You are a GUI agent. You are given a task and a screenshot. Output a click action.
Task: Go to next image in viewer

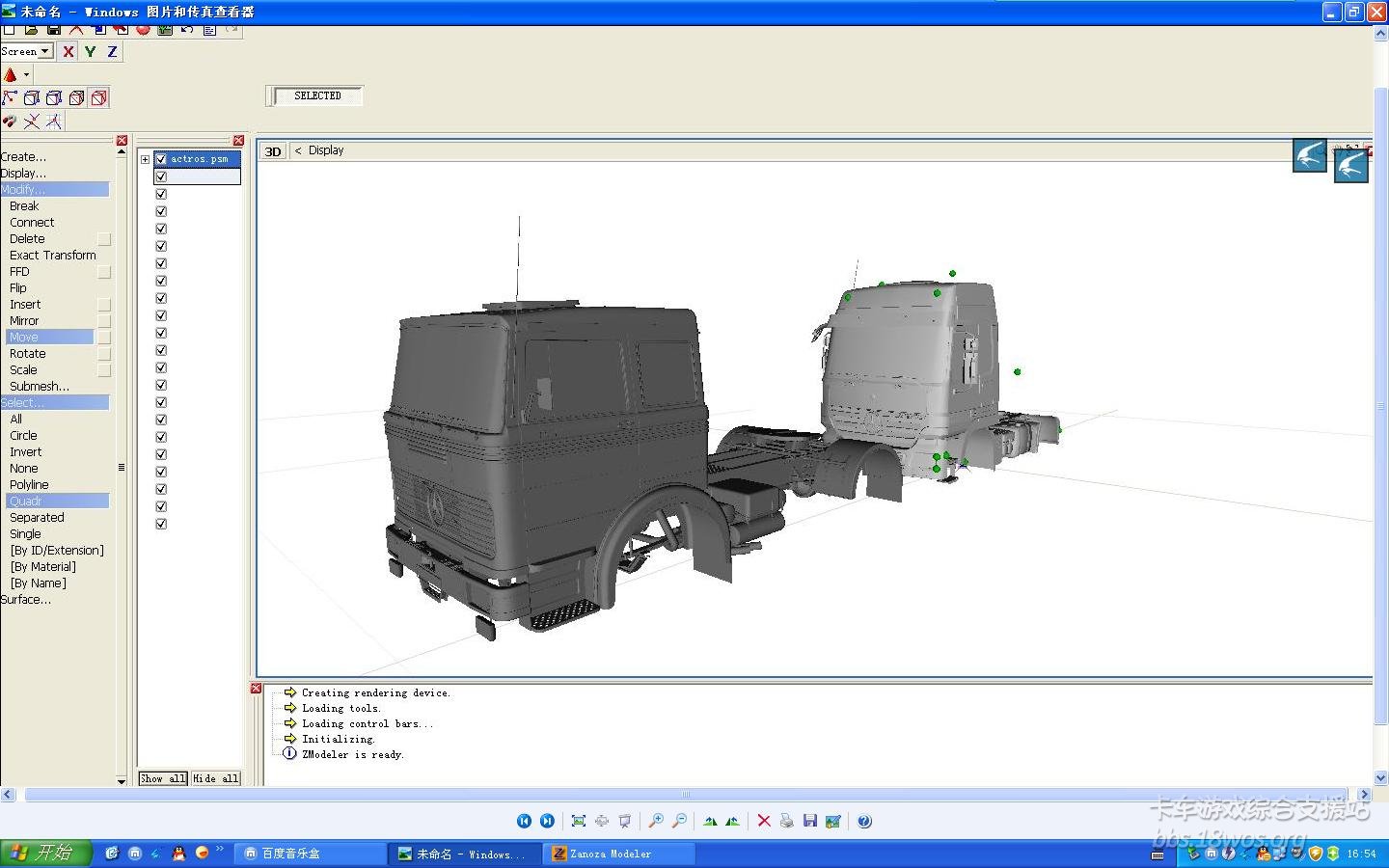click(547, 821)
